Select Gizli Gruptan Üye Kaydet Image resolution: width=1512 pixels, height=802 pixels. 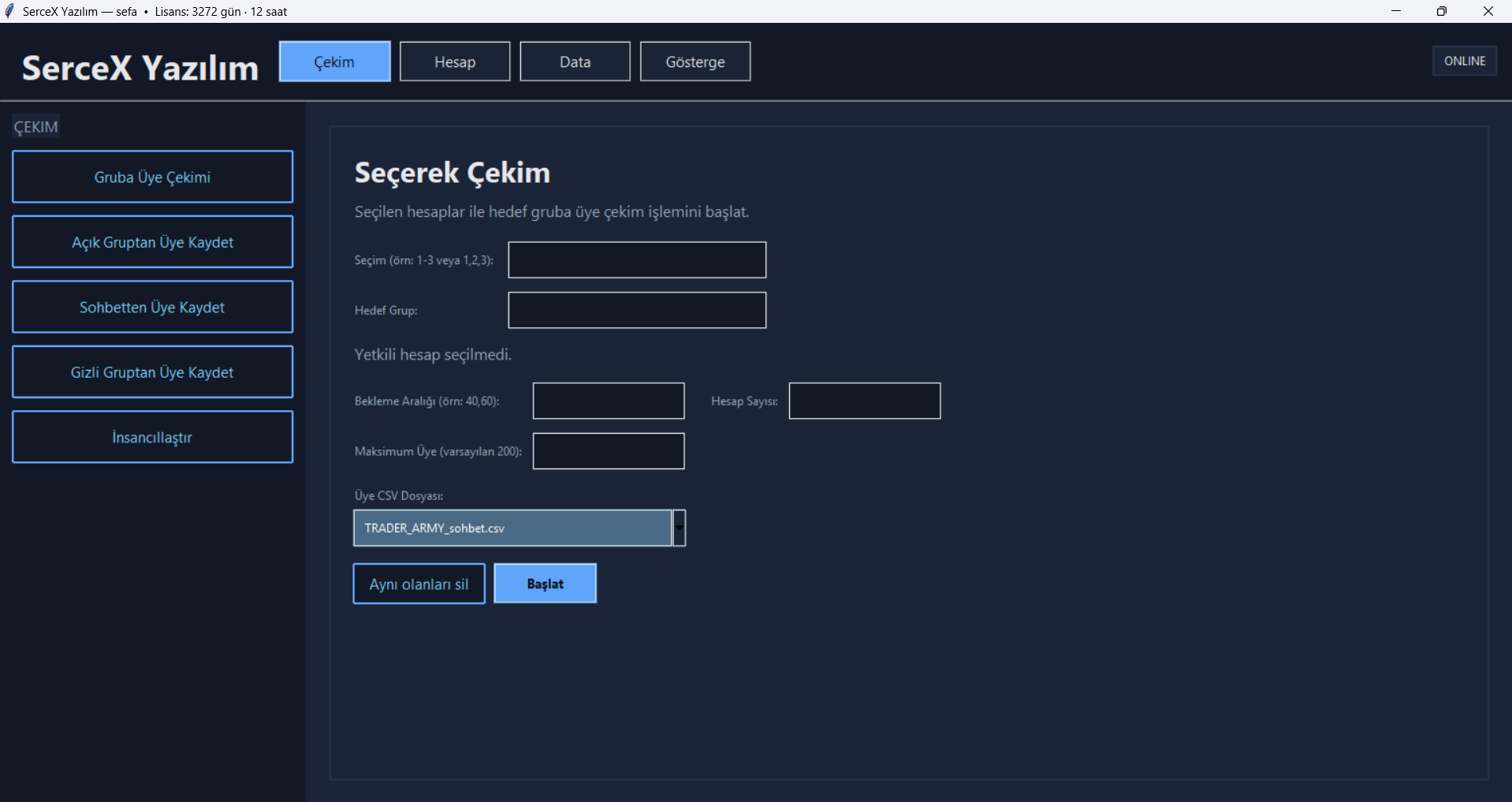[152, 372]
